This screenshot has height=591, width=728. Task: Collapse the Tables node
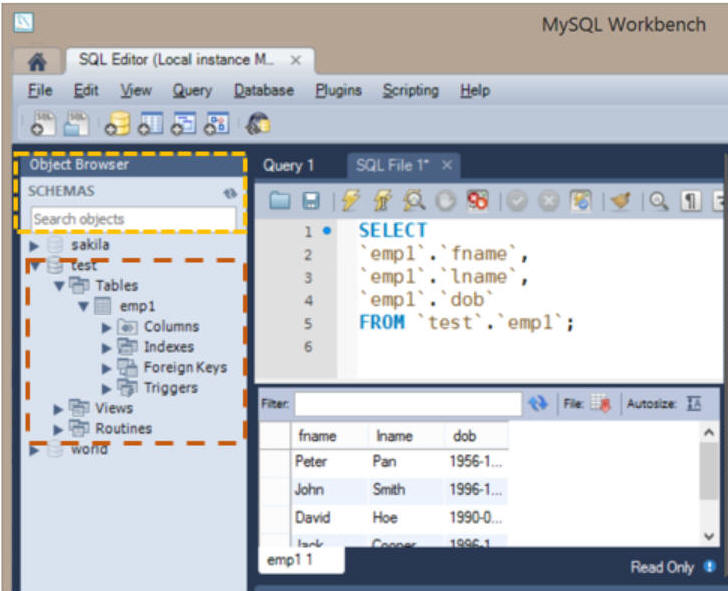tap(59, 286)
